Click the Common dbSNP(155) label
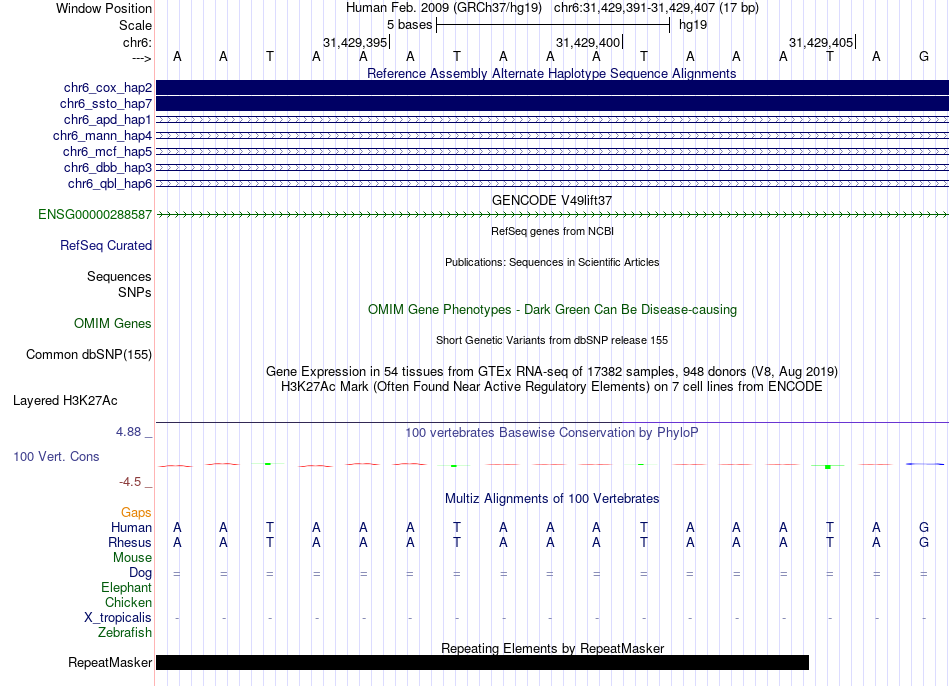This screenshot has width=950, height=686. (89, 355)
